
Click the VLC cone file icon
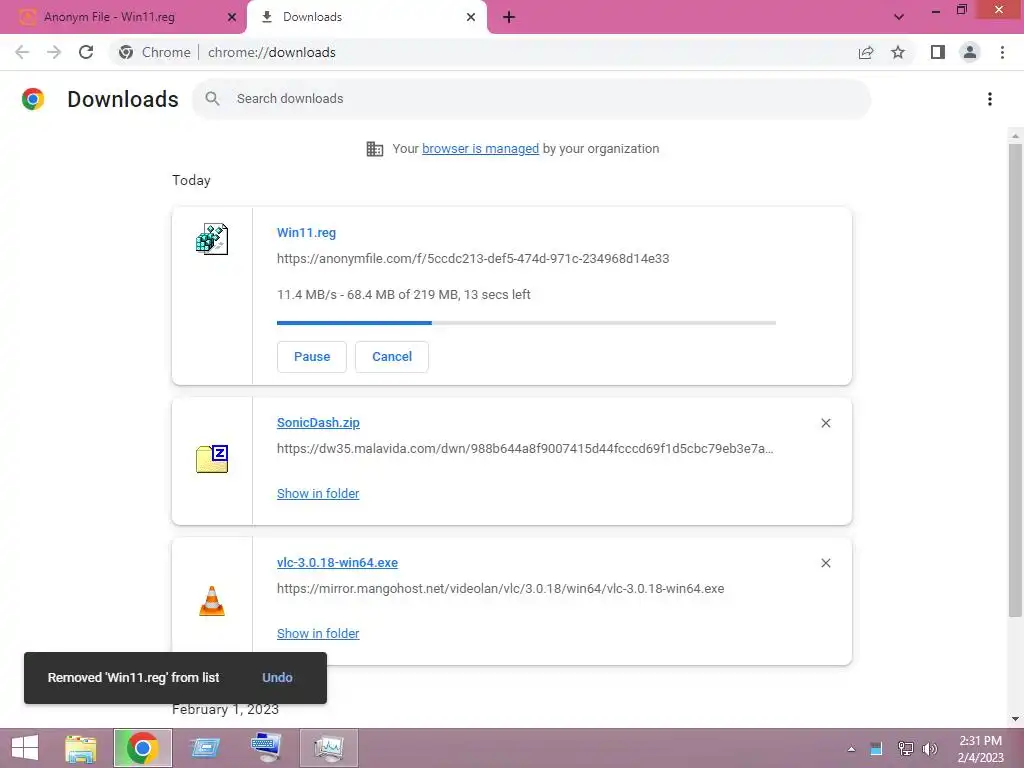point(212,601)
